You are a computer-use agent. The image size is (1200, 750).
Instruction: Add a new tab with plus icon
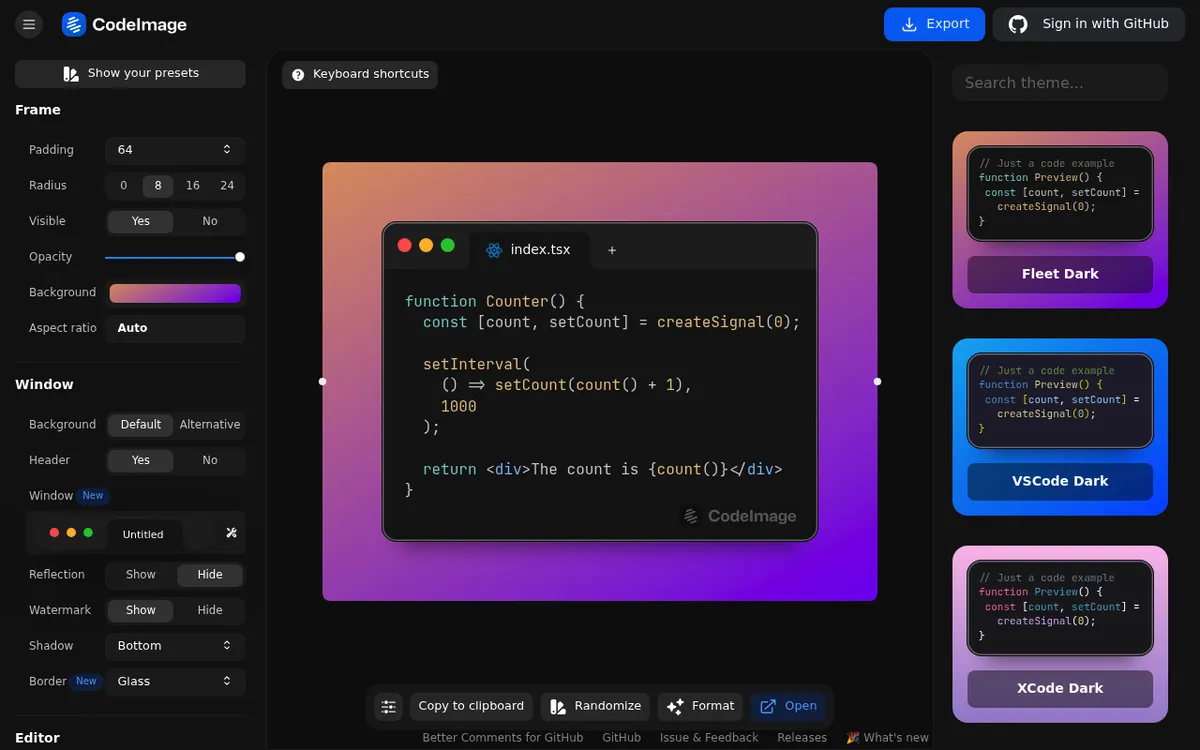click(612, 250)
